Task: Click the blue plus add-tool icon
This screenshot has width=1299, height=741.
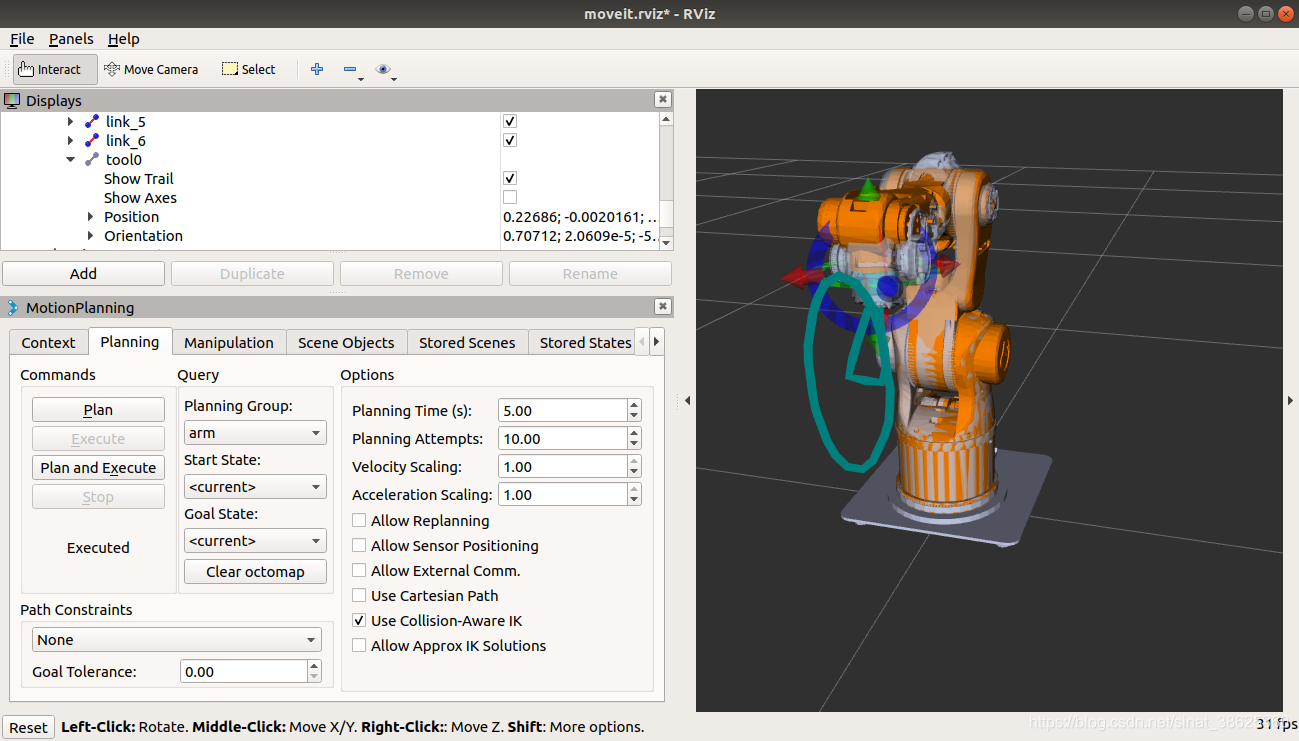Action: tap(317, 69)
